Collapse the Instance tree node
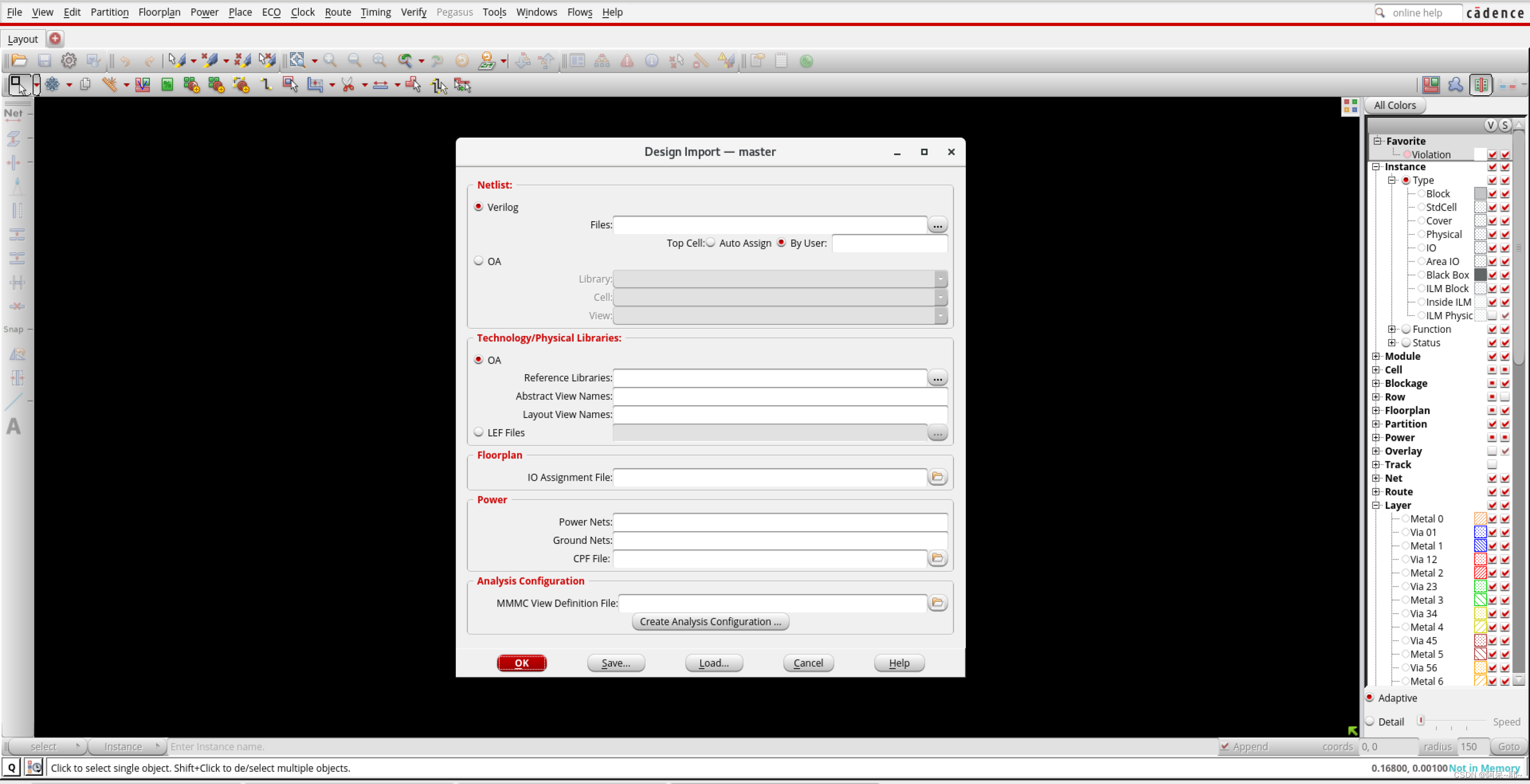The height and width of the screenshot is (784, 1530). 1375,167
